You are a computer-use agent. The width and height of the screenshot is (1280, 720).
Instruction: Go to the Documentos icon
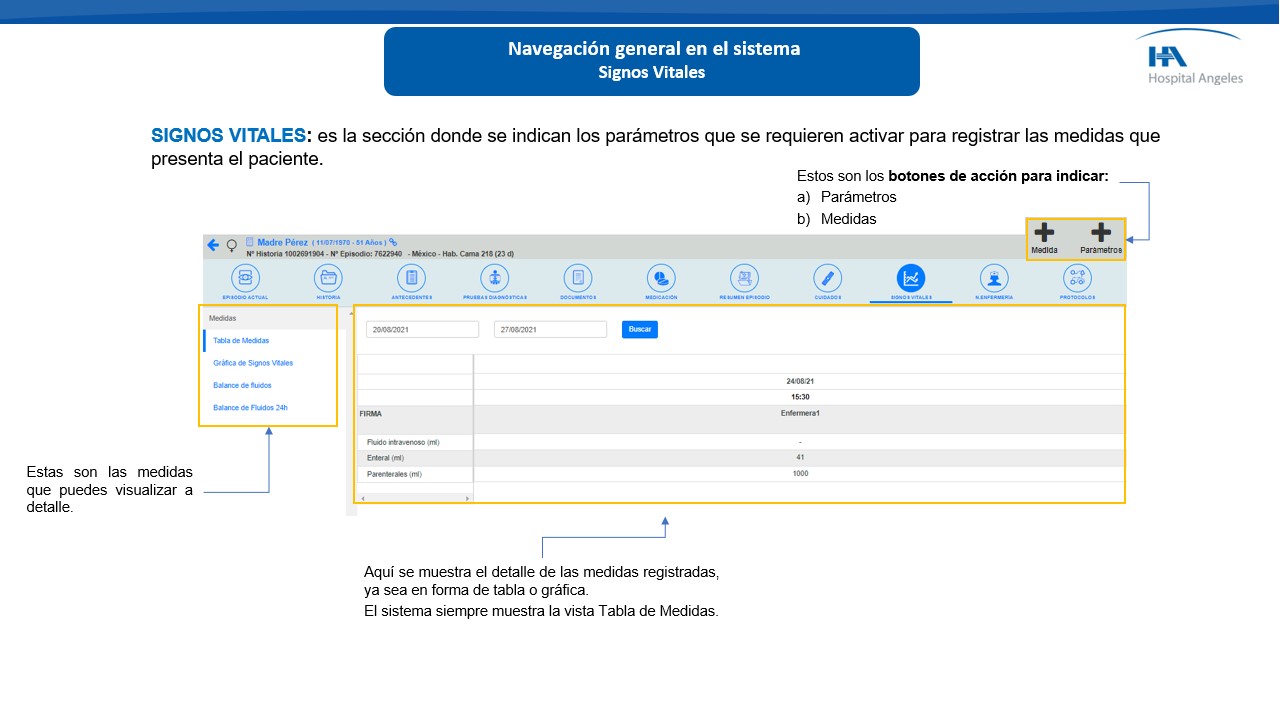(578, 278)
